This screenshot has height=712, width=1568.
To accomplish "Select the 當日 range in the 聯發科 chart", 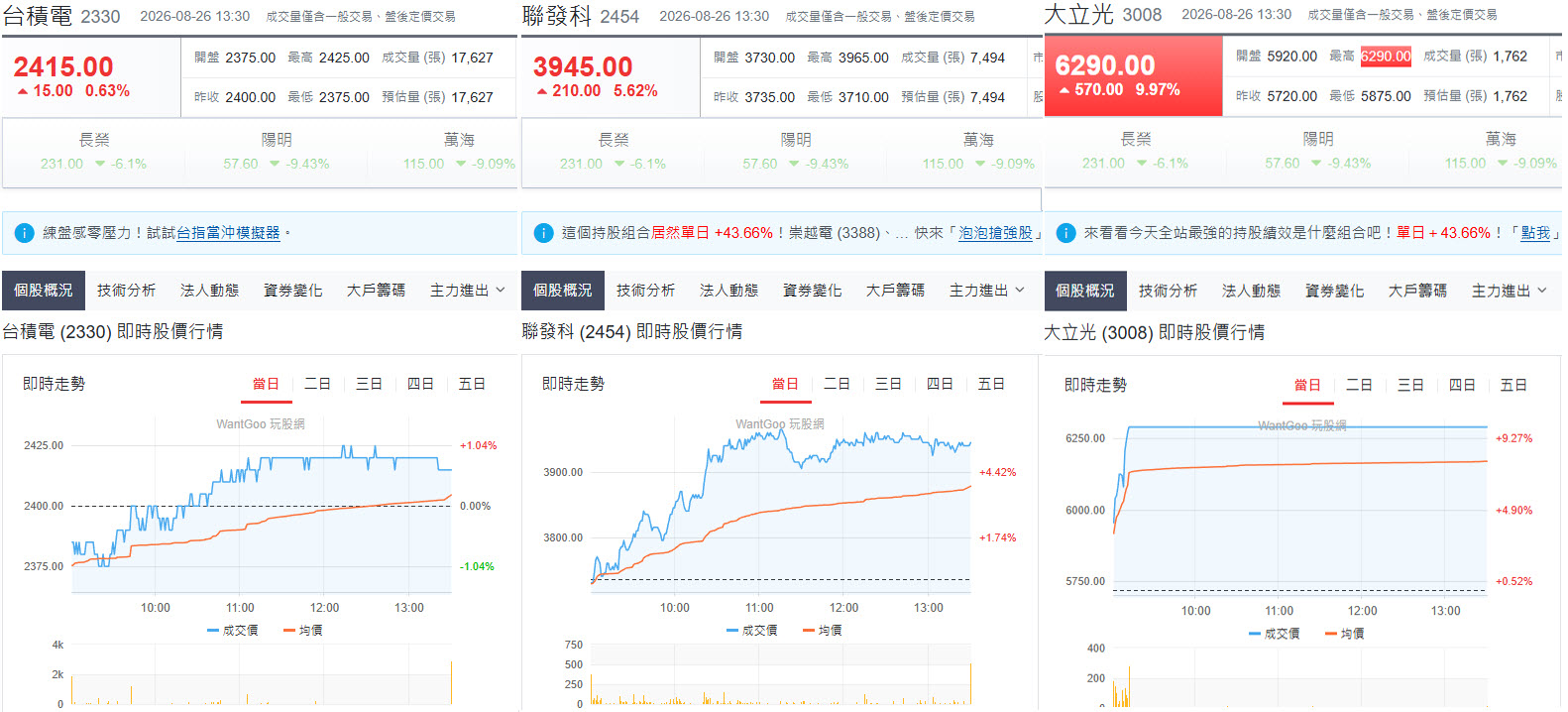I will 786,384.
